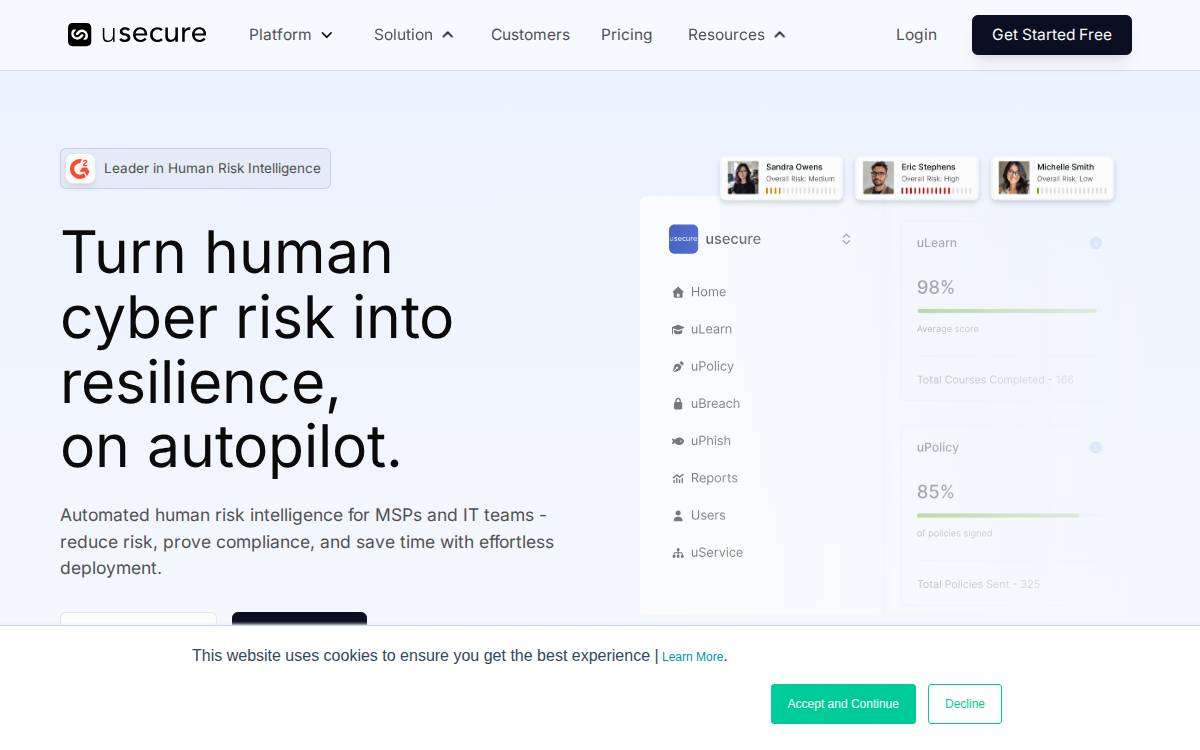
Task: Click the 98% average score value
Action: pyautogui.click(x=936, y=288)
